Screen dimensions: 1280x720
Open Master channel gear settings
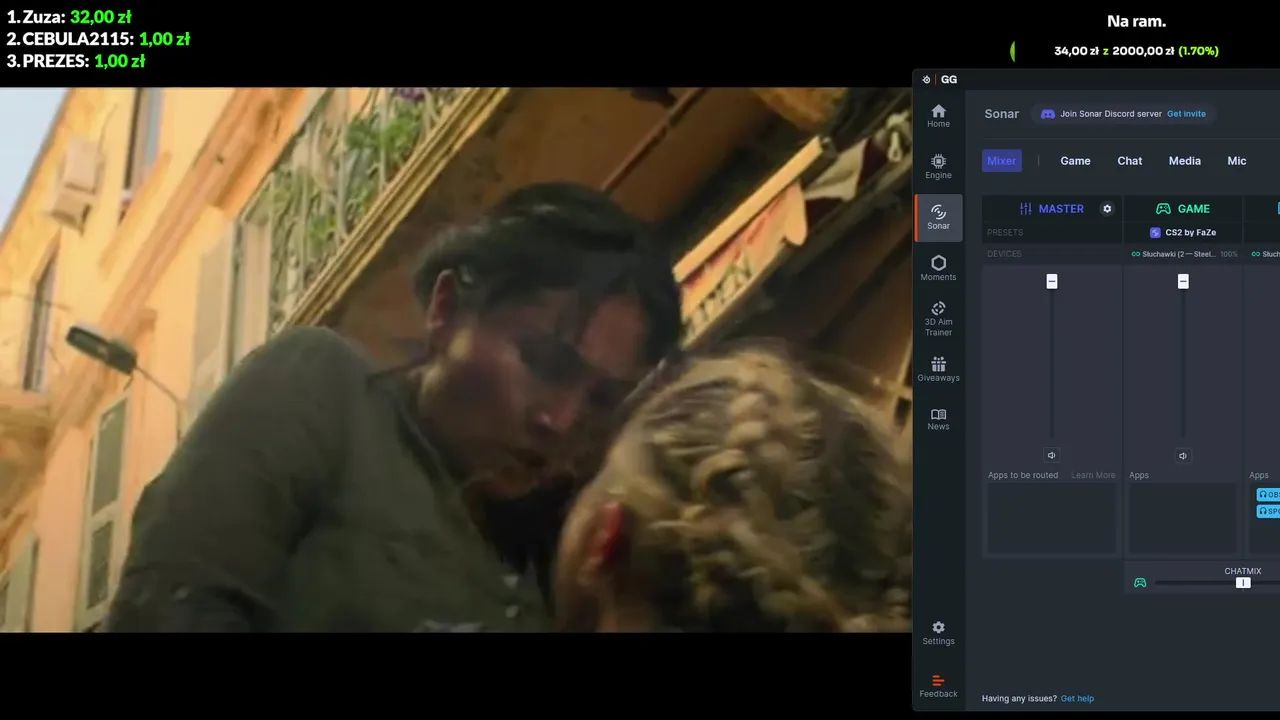coord(1107,209)
